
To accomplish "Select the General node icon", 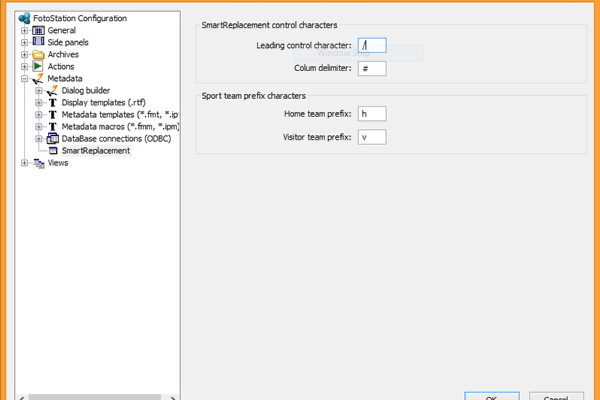I will (39, 30).
